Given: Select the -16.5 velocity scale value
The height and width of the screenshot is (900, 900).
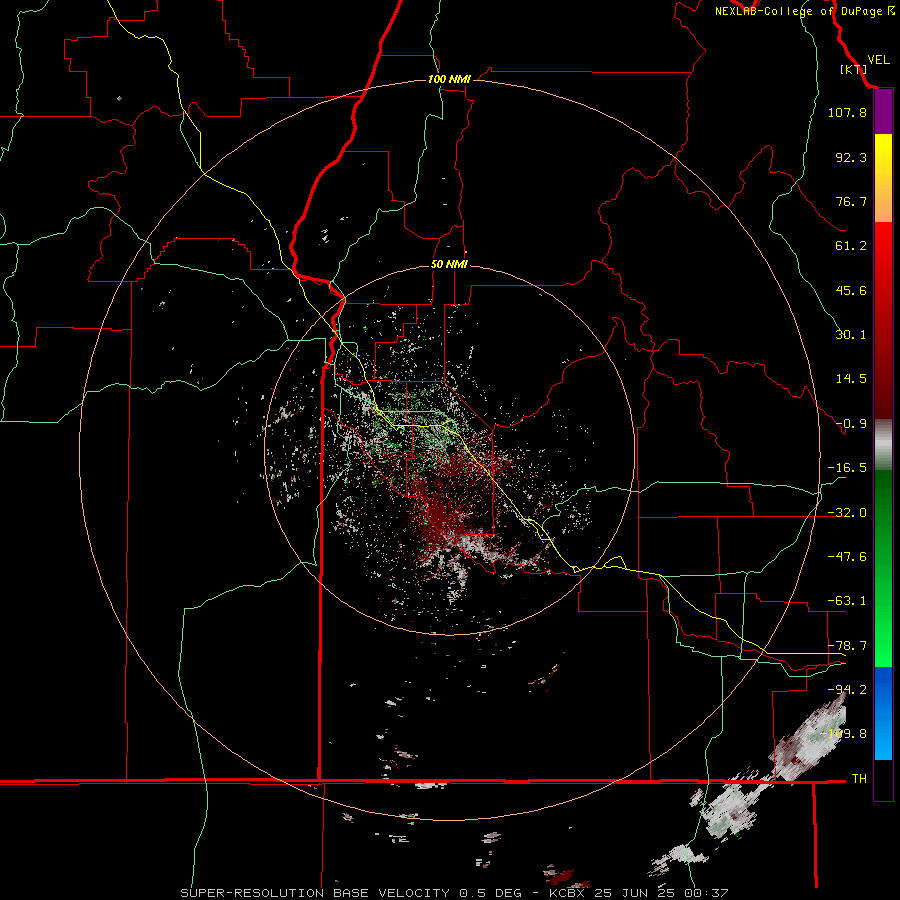Looking at the screenshot, I should point(847,468).
